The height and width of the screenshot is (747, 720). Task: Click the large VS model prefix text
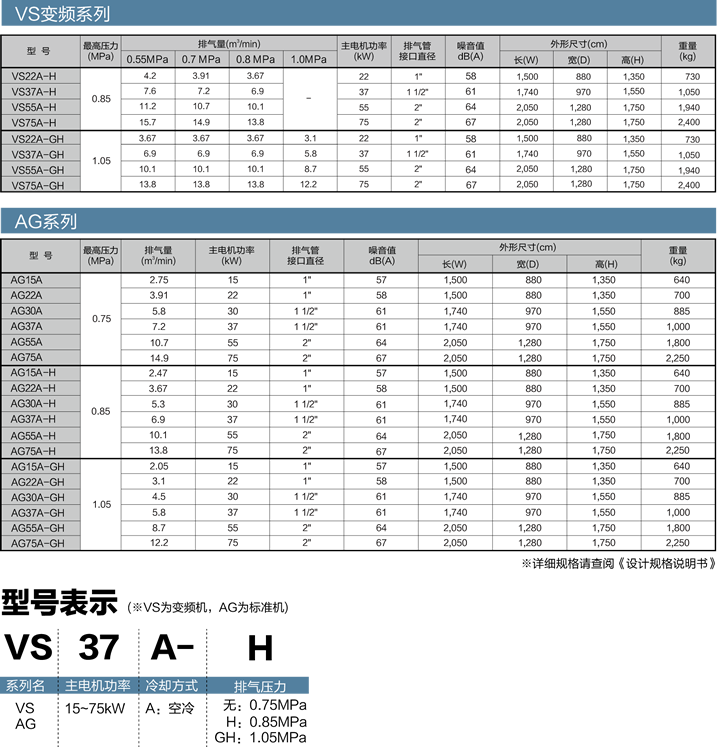pyautogui.click(x=28, y=648)
